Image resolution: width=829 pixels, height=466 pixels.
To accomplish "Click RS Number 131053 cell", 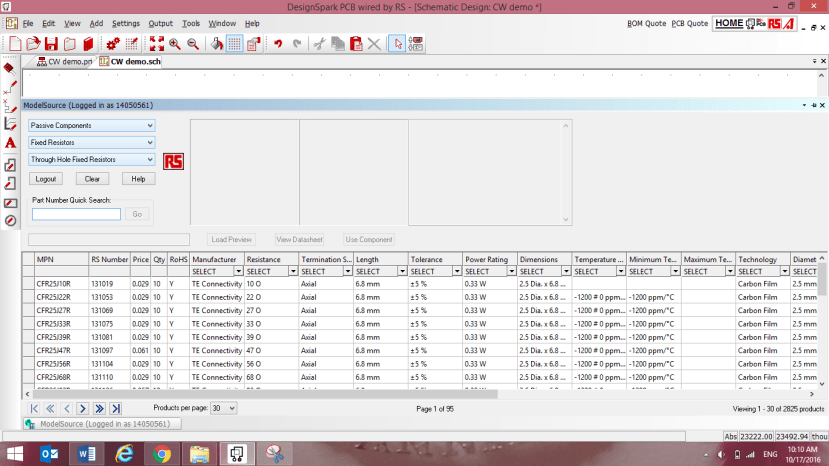I will coord(109,297).
